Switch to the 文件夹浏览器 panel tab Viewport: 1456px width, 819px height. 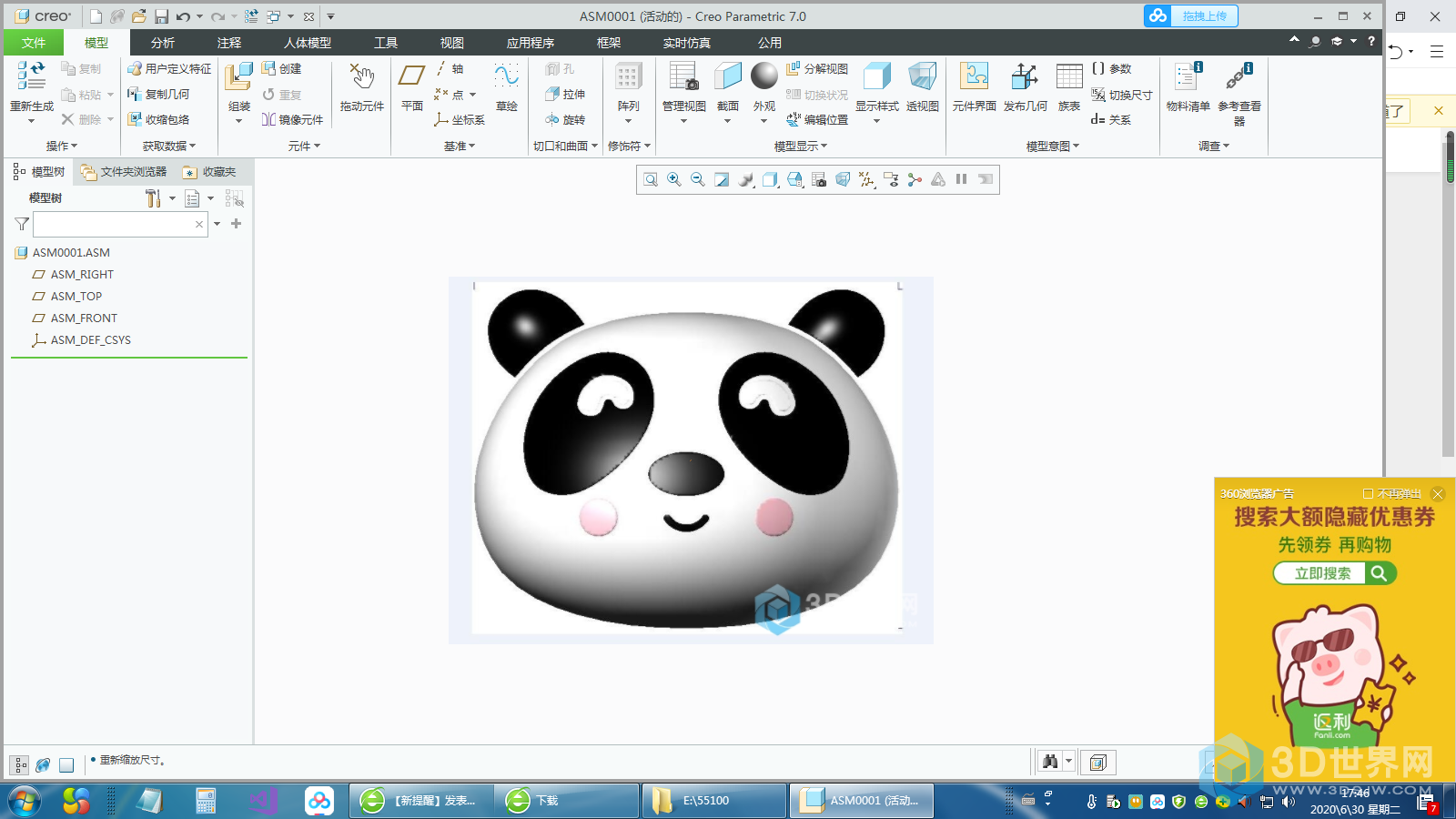coord(124,171)
